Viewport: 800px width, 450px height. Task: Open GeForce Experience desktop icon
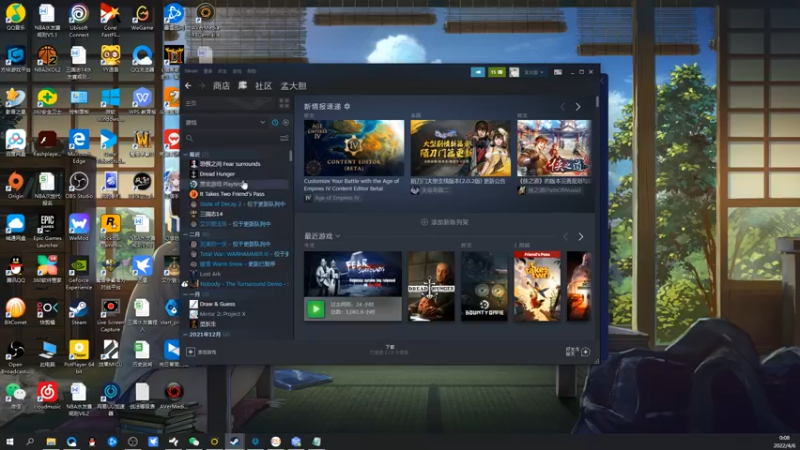(x=79, y=273)
